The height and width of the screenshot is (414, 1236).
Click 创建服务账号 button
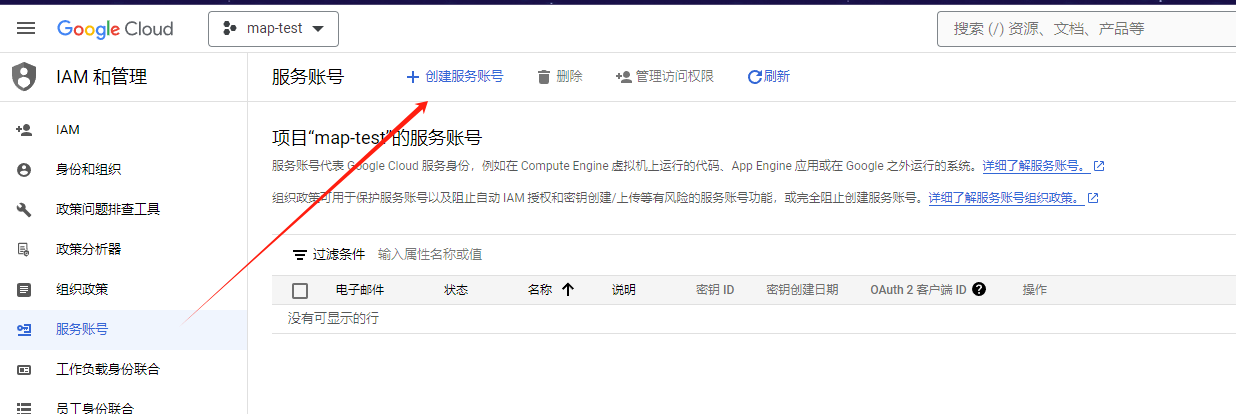tap(454, 77)
